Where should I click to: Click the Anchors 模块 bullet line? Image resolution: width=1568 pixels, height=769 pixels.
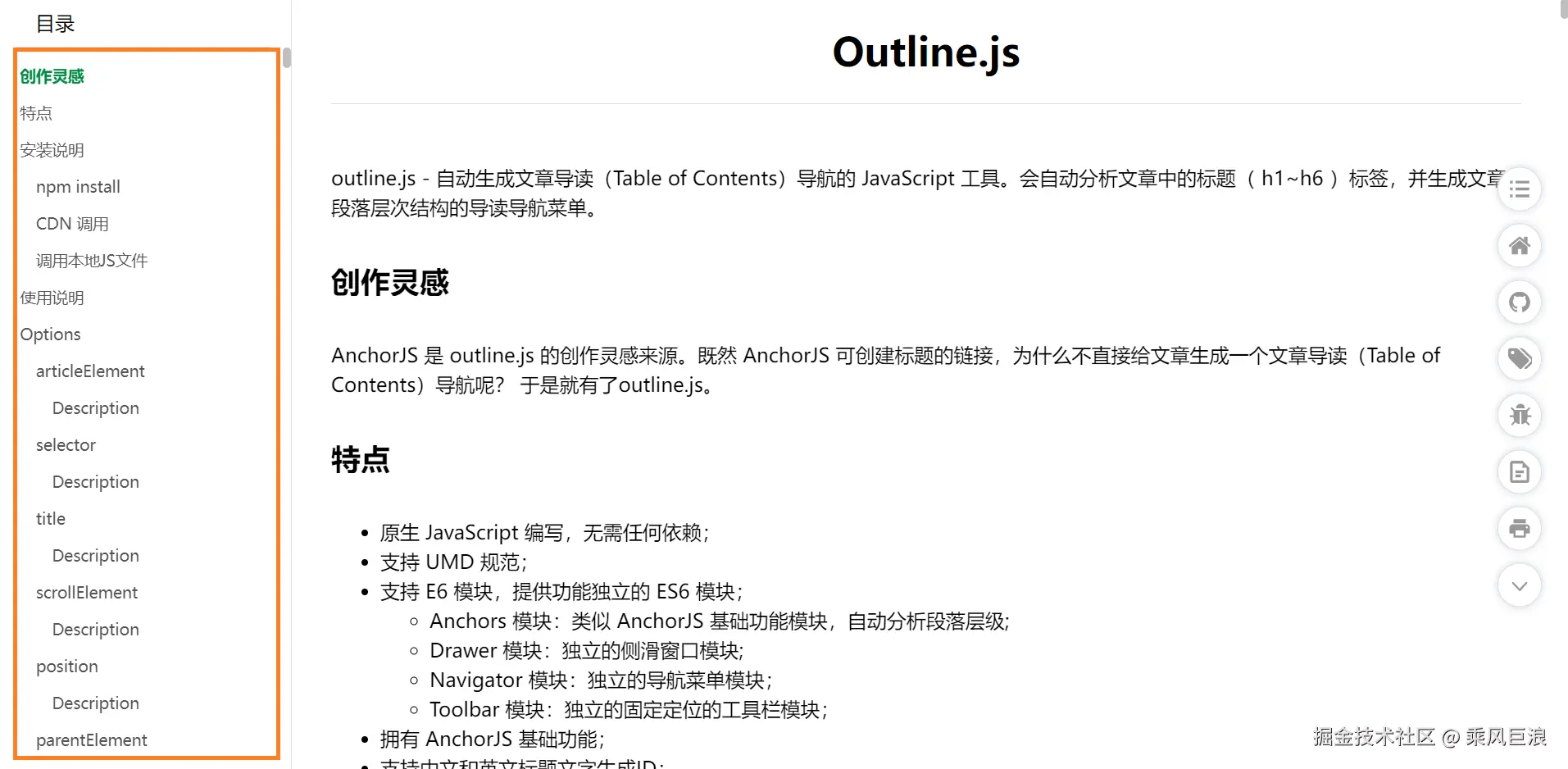(720, 621)
